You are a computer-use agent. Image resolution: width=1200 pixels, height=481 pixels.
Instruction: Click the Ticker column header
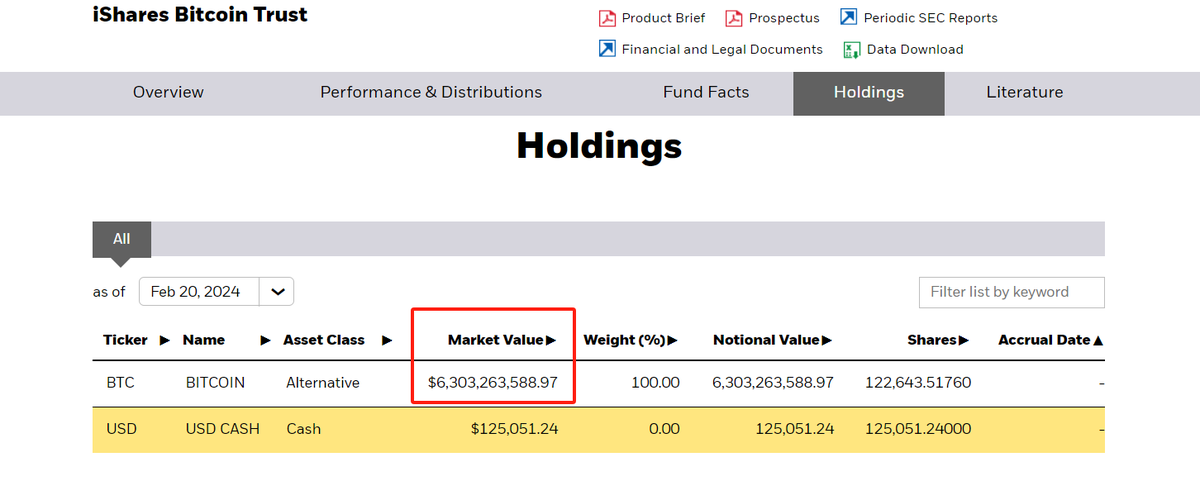126,340
